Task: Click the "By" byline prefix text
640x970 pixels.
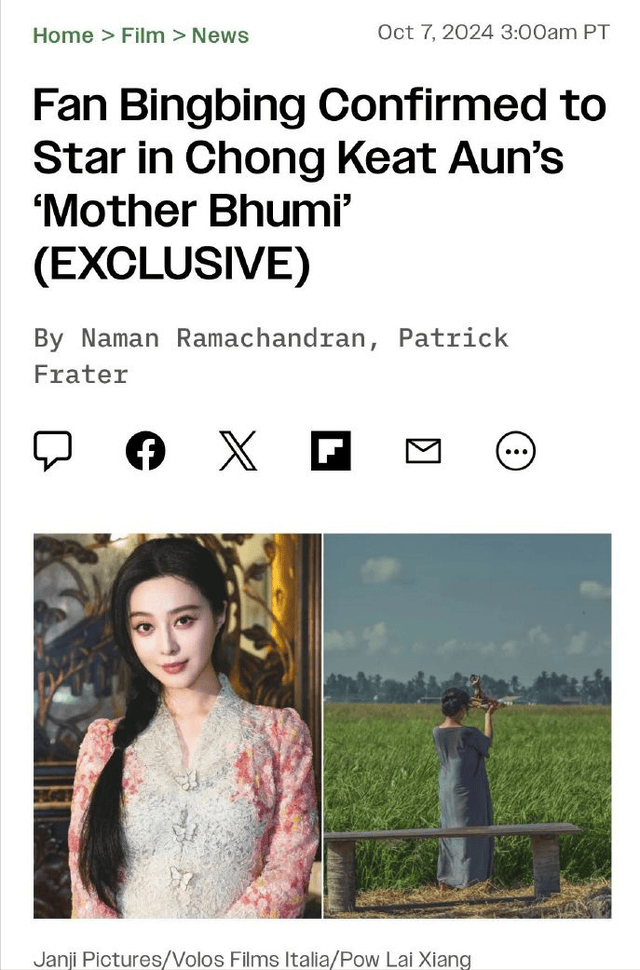Action: [x=49, y=338]
